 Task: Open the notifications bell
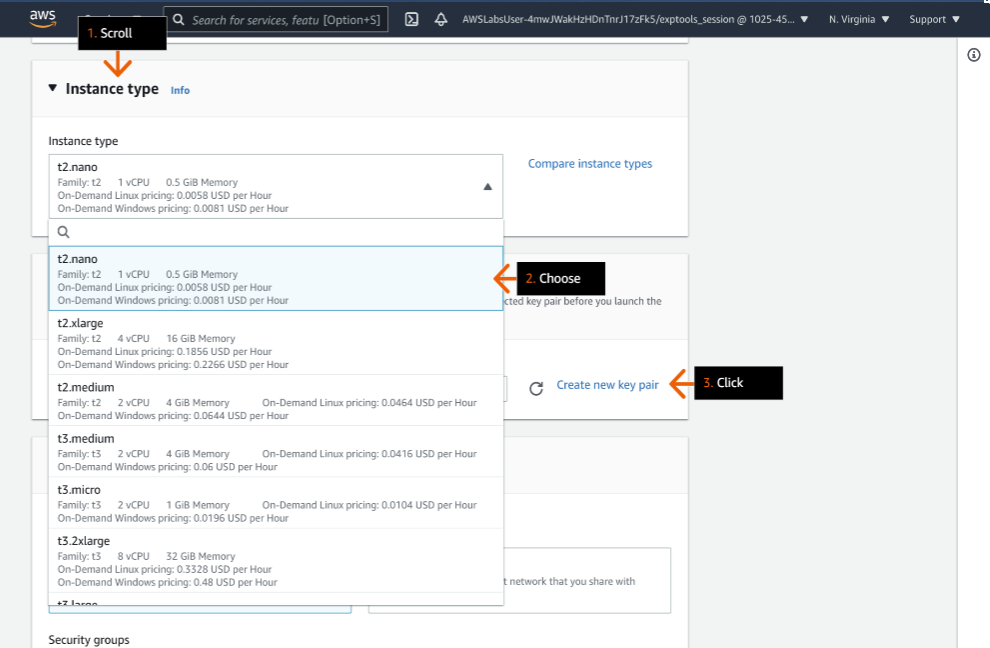(441, 19)
